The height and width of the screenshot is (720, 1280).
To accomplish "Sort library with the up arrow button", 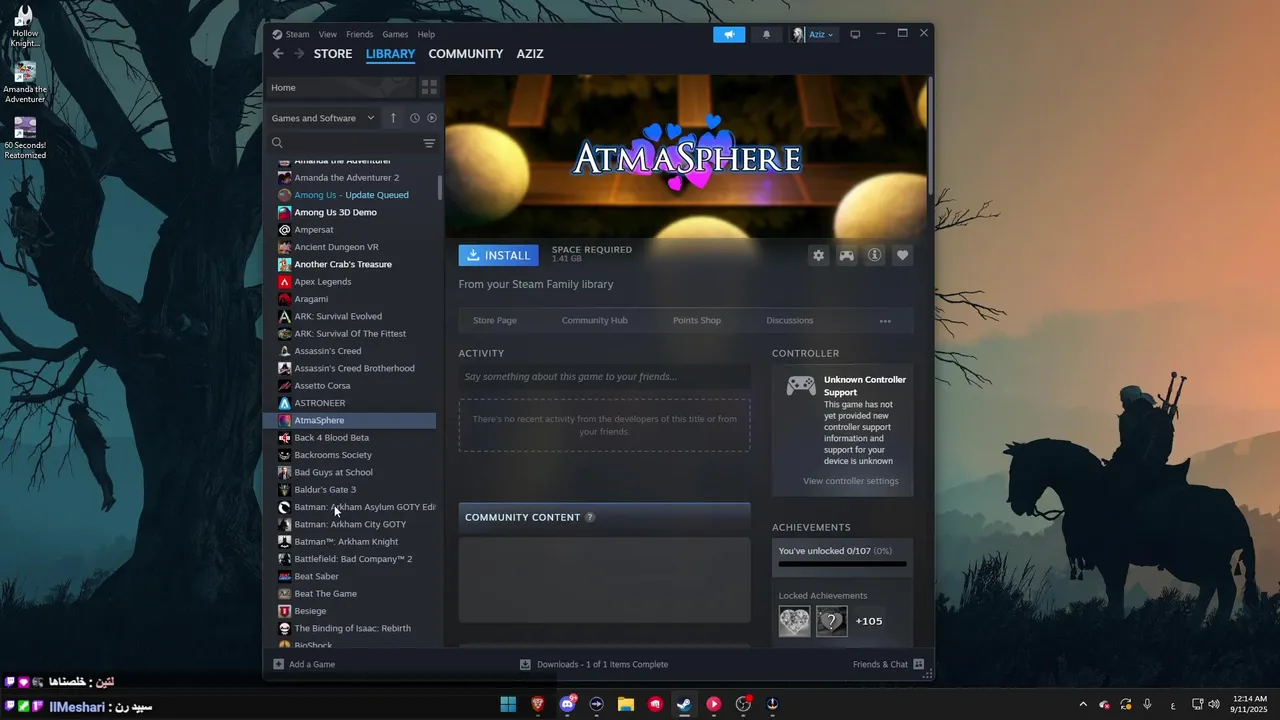I will pyautogui.click(x=393, y=118).
